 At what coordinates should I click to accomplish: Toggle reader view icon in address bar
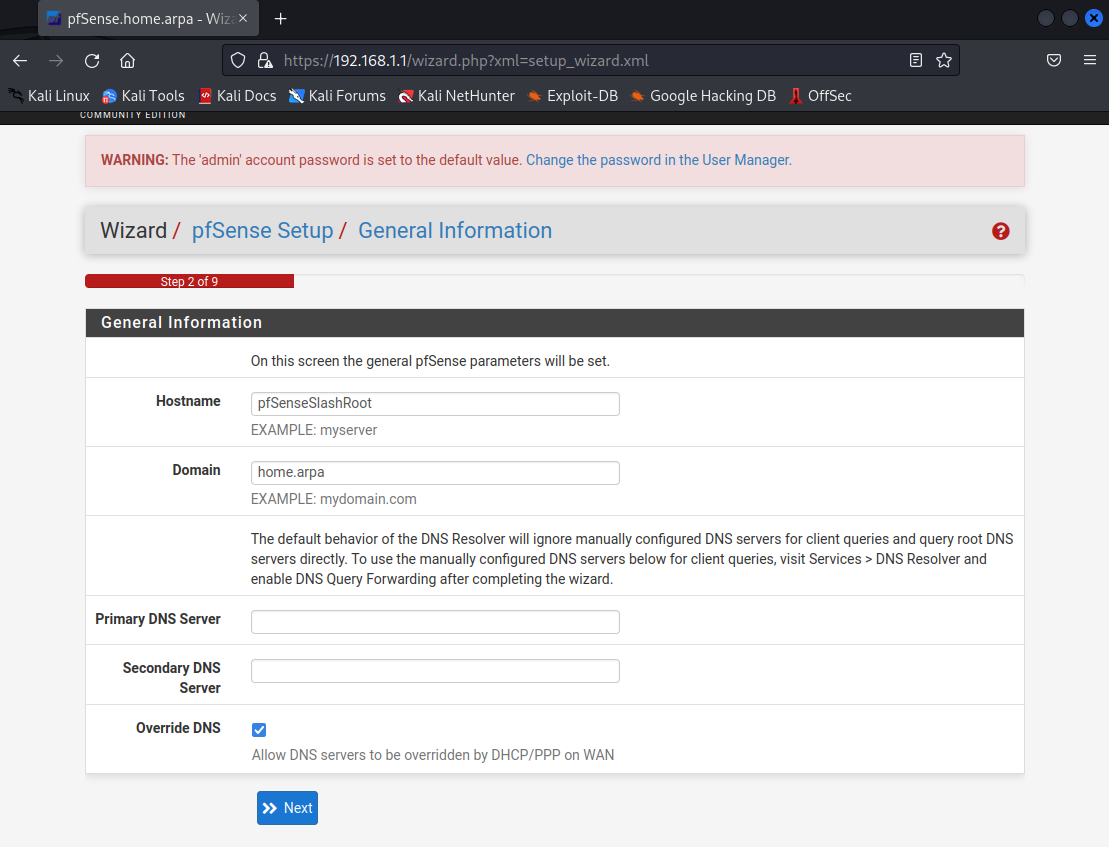click(x=916, y=60)
